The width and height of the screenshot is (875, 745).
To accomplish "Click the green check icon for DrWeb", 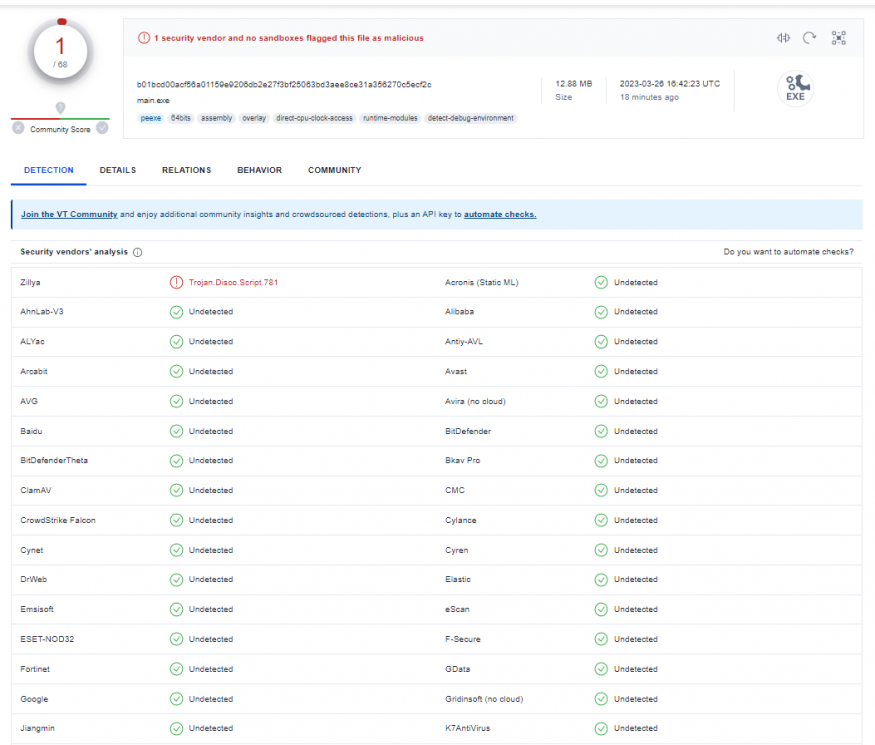I will [x=176, y=580].
